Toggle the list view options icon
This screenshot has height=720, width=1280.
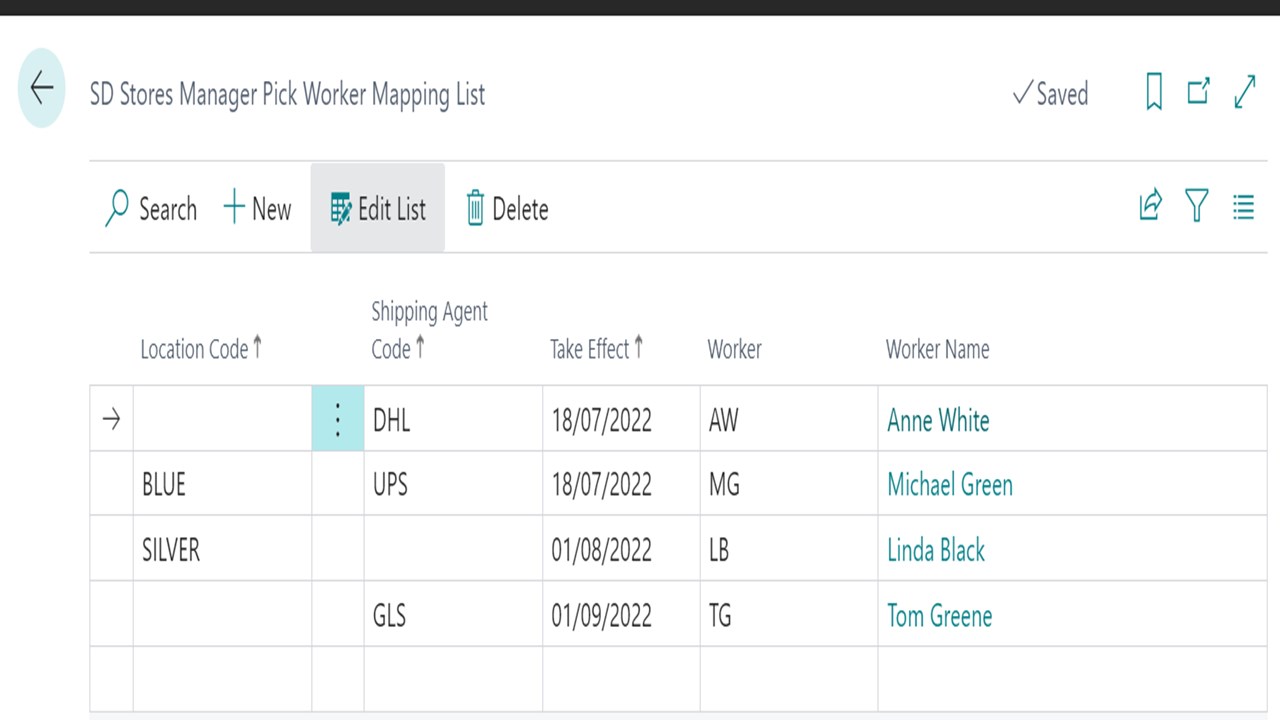1243,207
